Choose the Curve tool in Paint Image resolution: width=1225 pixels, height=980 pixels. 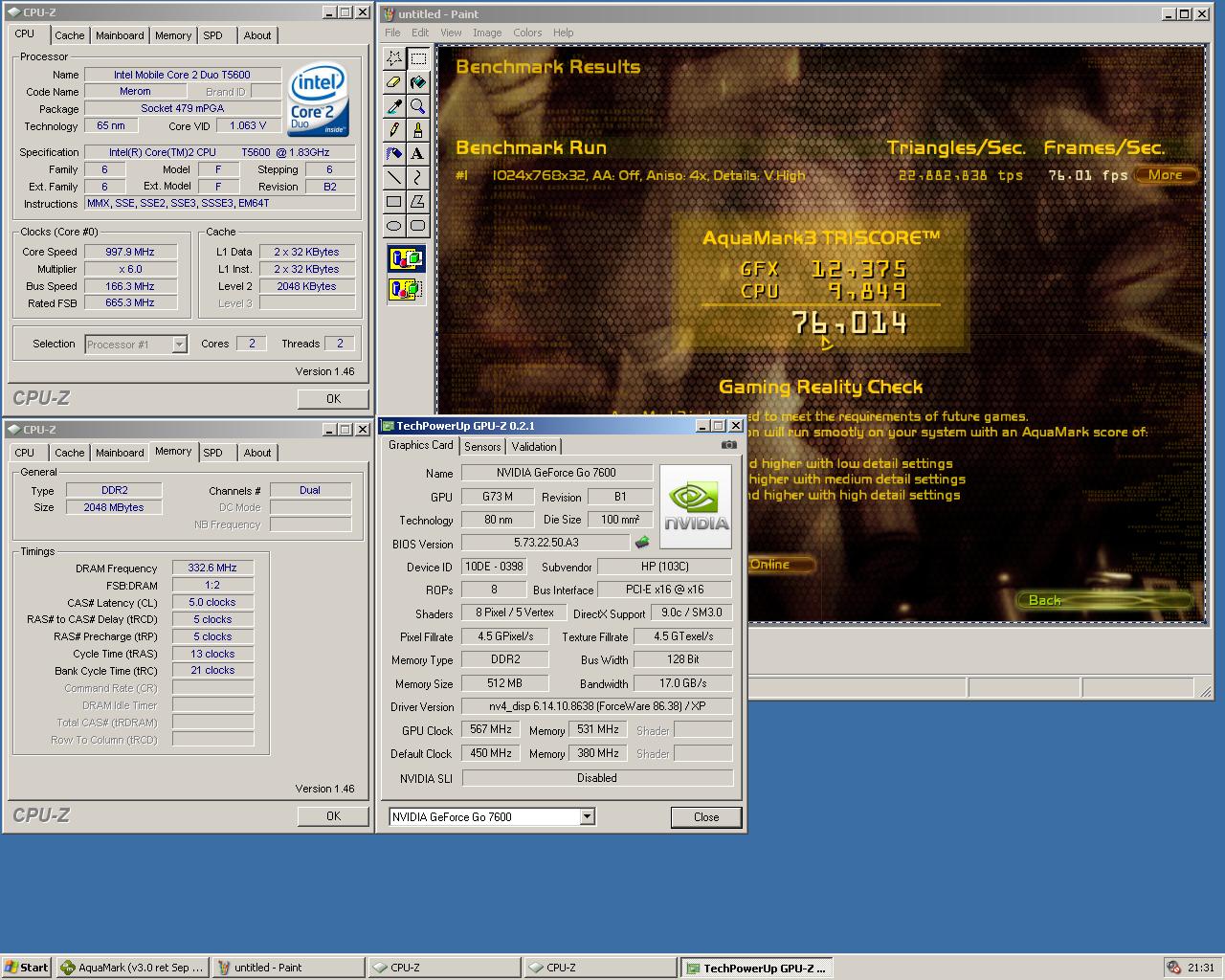click(x=418, y=177)
